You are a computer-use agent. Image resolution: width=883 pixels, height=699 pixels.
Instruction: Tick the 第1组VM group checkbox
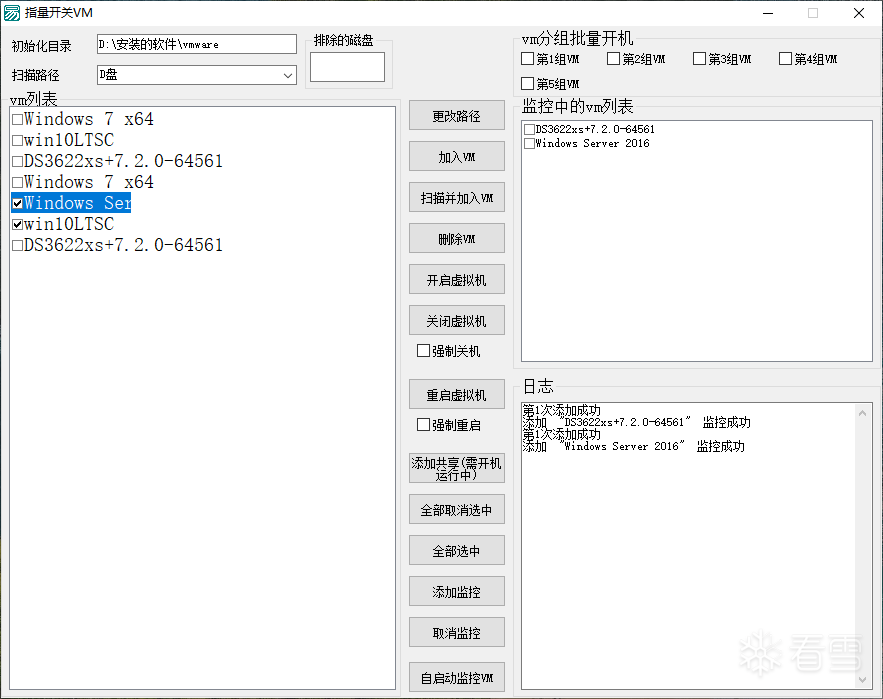pyautogui.click(x=528, y=59)
